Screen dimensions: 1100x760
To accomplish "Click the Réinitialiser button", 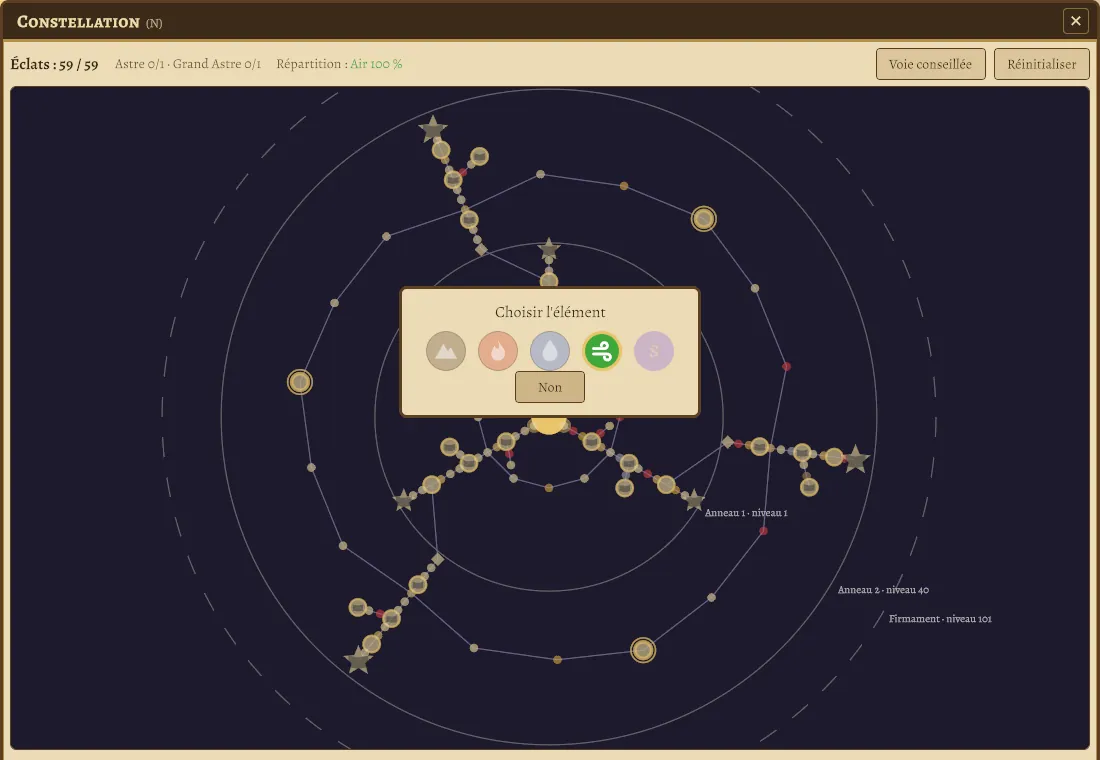I will pos(1041,64).
